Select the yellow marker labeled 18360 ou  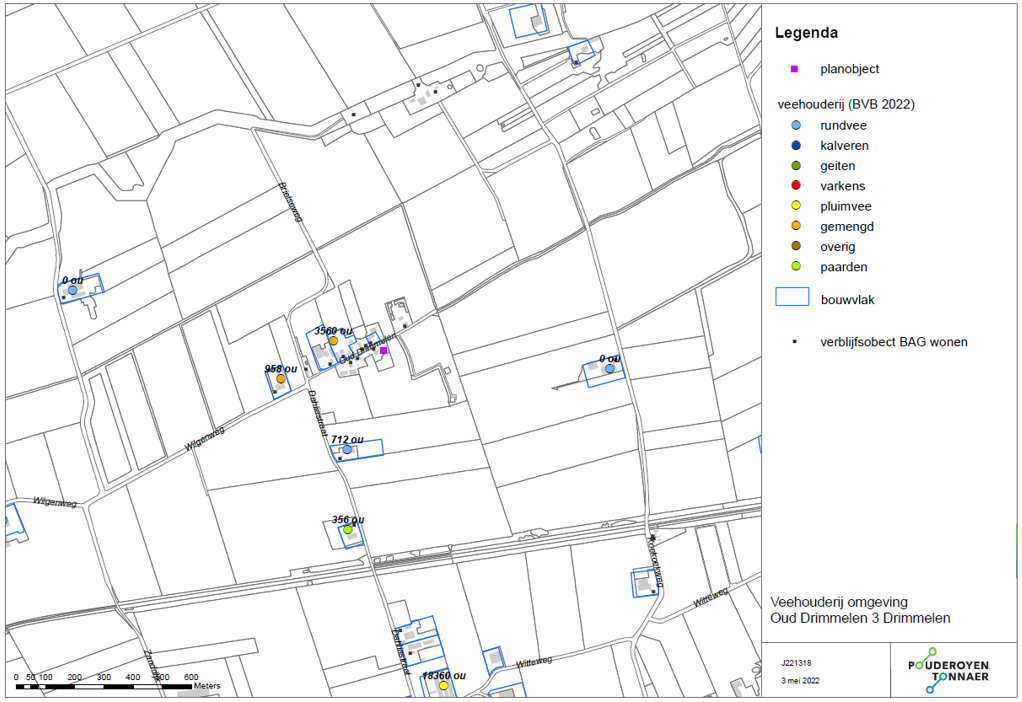click(443, 686)
